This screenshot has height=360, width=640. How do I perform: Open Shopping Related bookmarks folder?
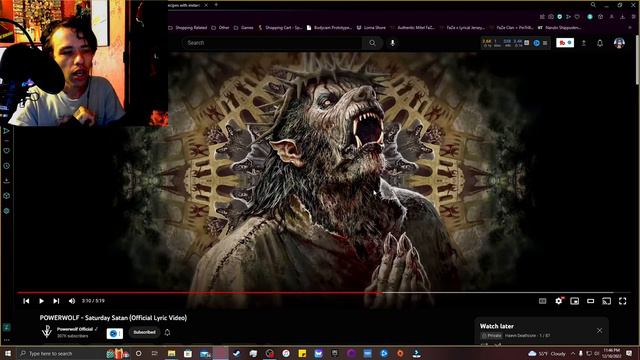[x=188, y=28]
